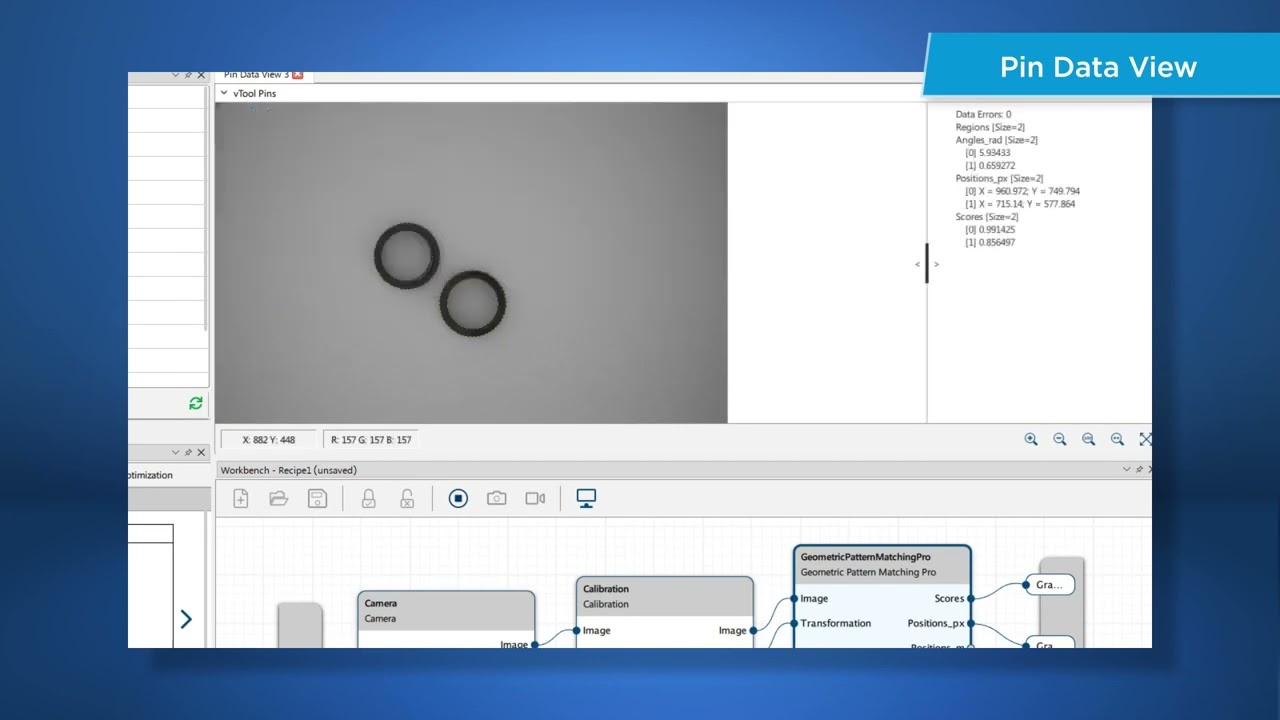This screenshot has height=720, width=1280.
Task: Click the blue chevron arrow beside workbench
Action: (x=186, y=619)
